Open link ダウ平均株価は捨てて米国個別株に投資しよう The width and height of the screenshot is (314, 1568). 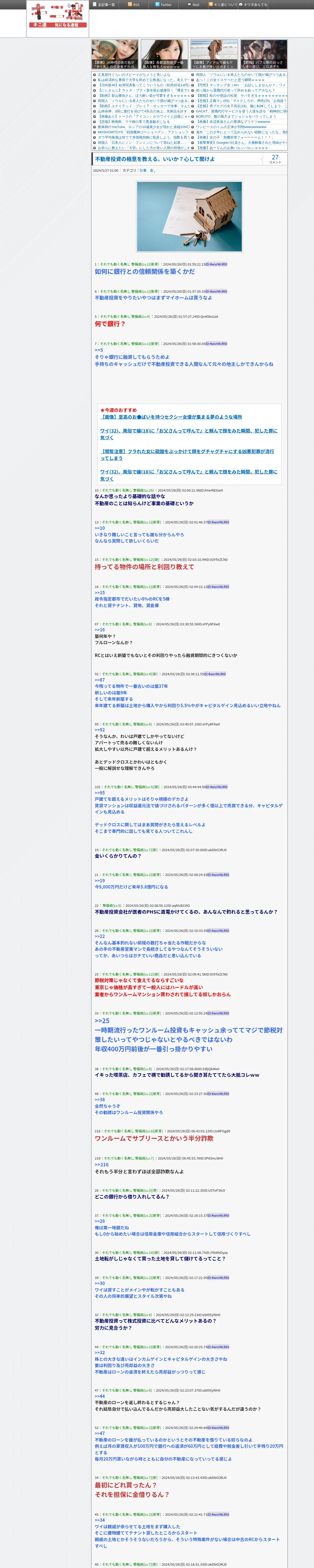coord(143,137)
